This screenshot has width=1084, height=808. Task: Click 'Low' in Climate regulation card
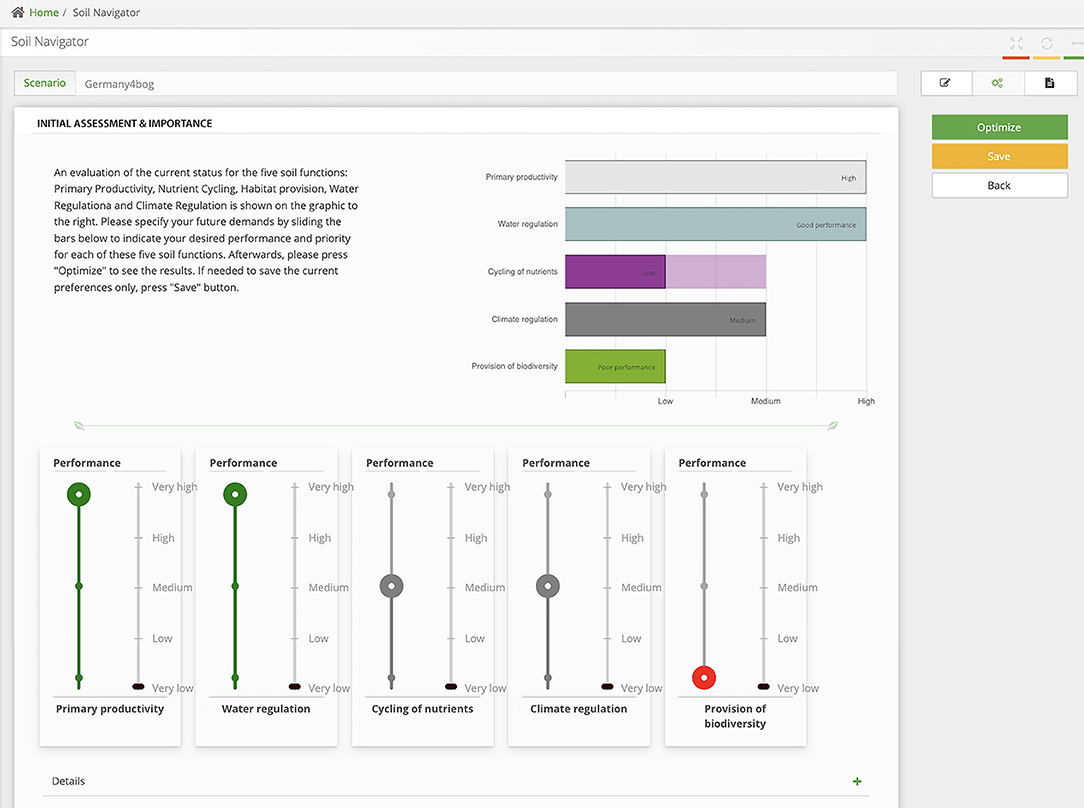pyautogui.click(x=630, y=639)
